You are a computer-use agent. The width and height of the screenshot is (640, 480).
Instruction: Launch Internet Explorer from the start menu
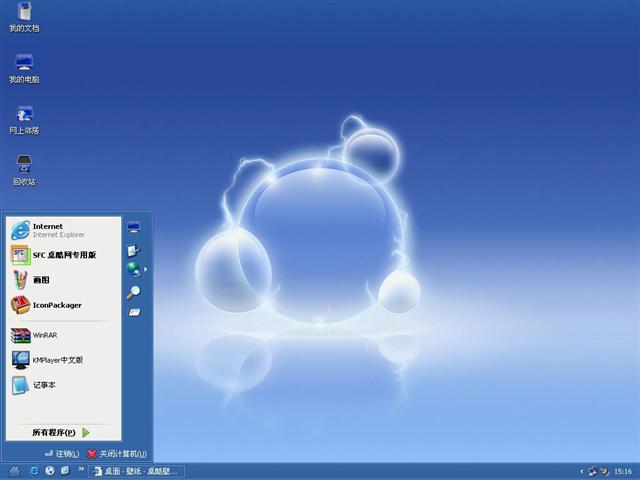[x=63, y=230]
